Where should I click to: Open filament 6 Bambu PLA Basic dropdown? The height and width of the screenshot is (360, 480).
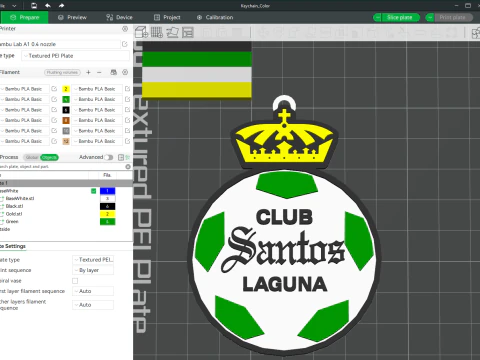tap(97, 110)
